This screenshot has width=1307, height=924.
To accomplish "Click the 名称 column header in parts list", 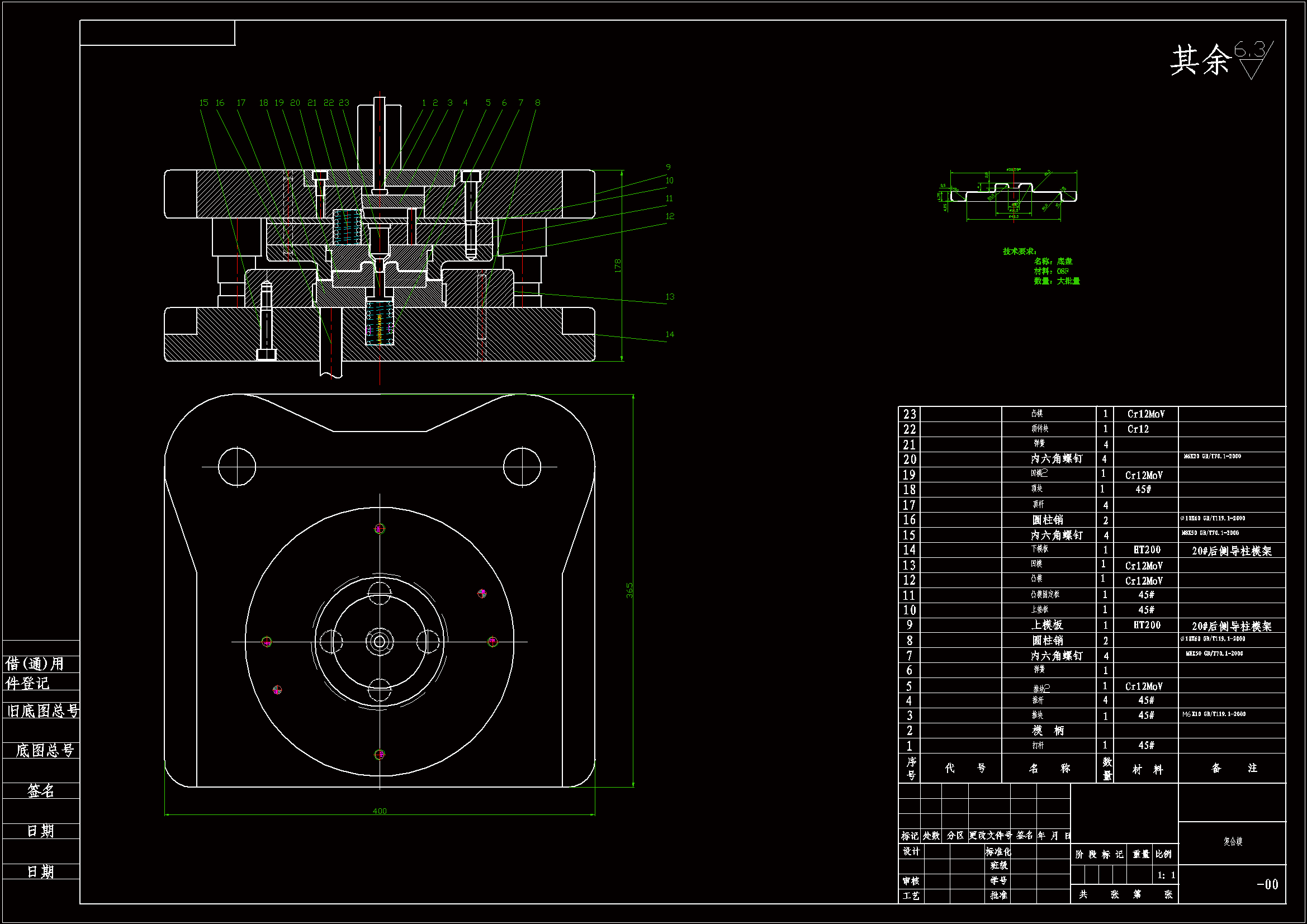I will click(1049, 768).
